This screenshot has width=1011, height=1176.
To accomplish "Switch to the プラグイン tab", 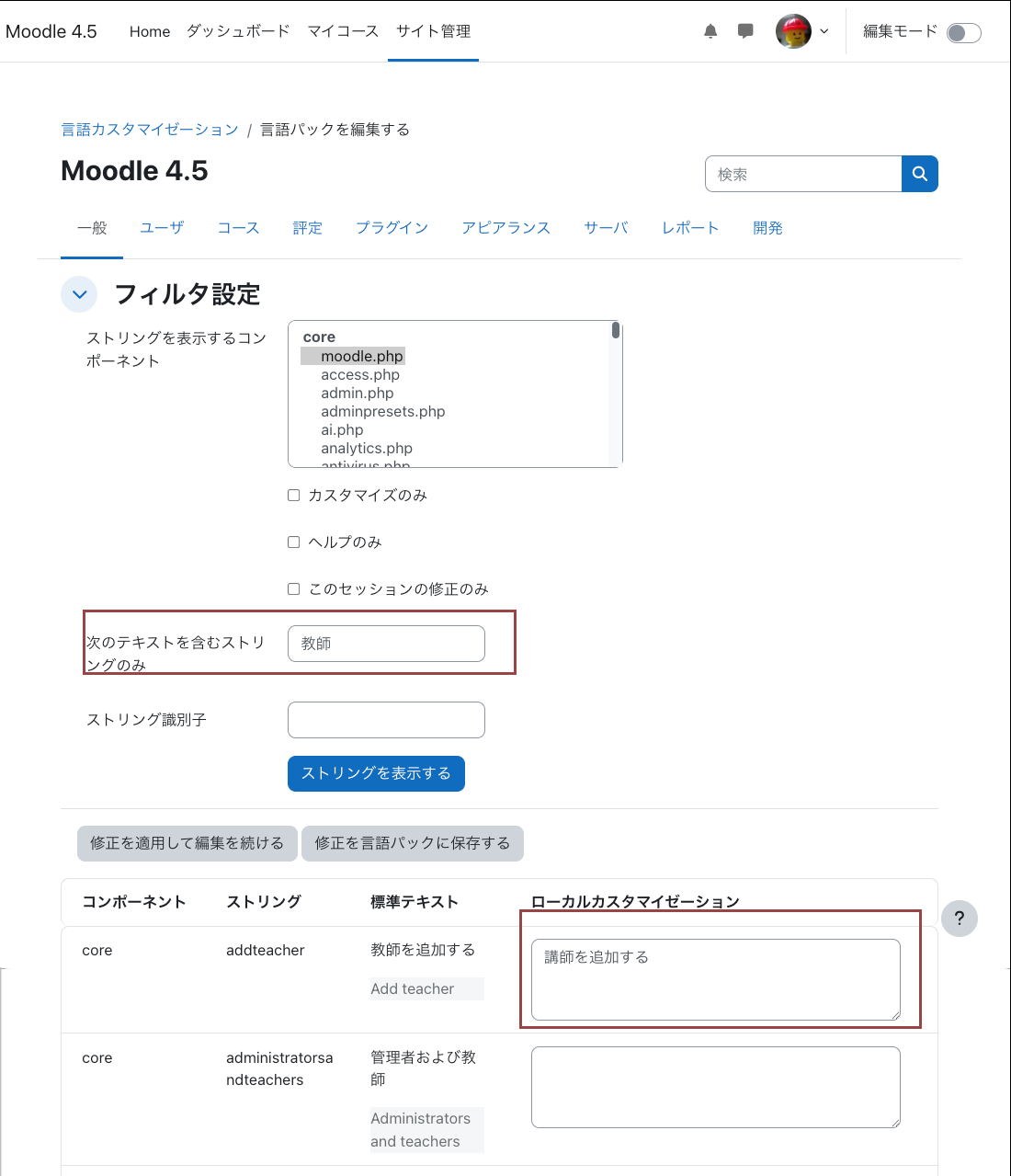I will click(x=392, y=228).
